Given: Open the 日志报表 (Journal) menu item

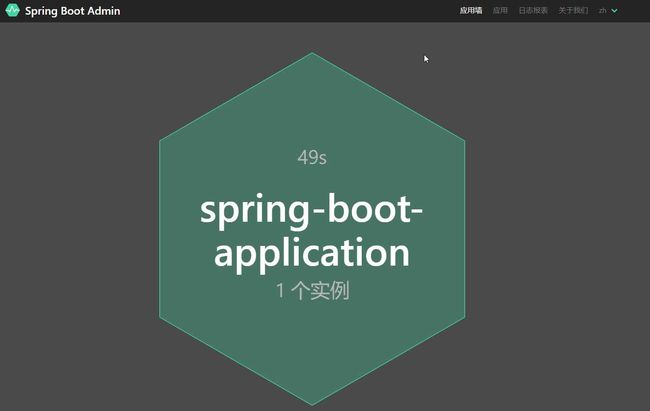Looking at the screenshot, I should click(533, 10).
